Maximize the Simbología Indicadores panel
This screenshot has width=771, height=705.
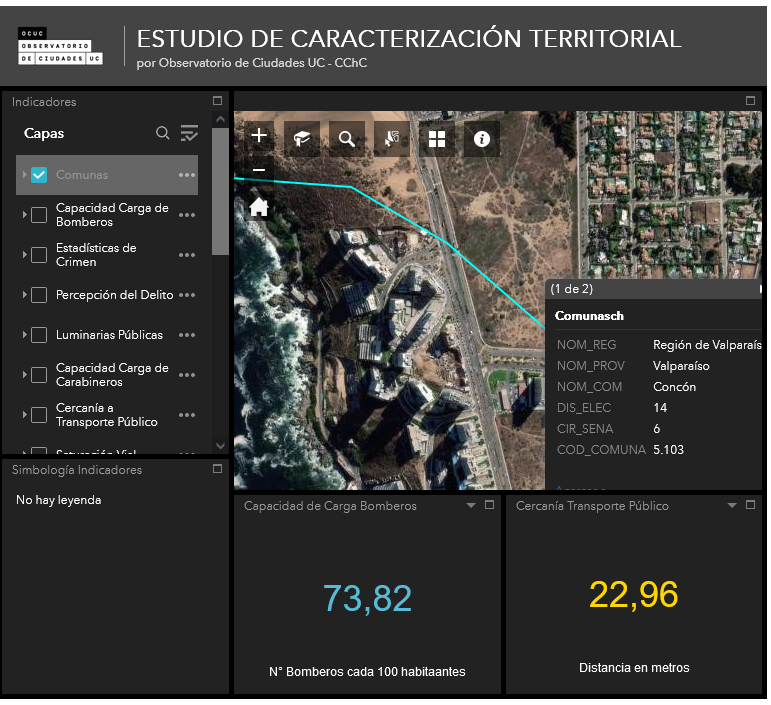pos(217,469)
